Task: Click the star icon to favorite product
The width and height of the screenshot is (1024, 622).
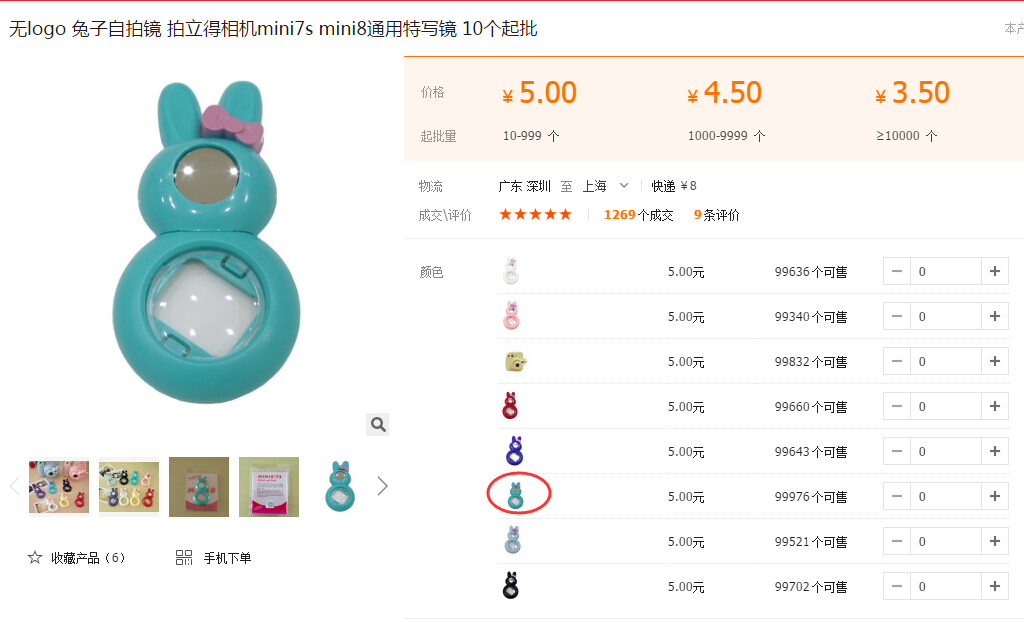Action: (x=35, y=557)
